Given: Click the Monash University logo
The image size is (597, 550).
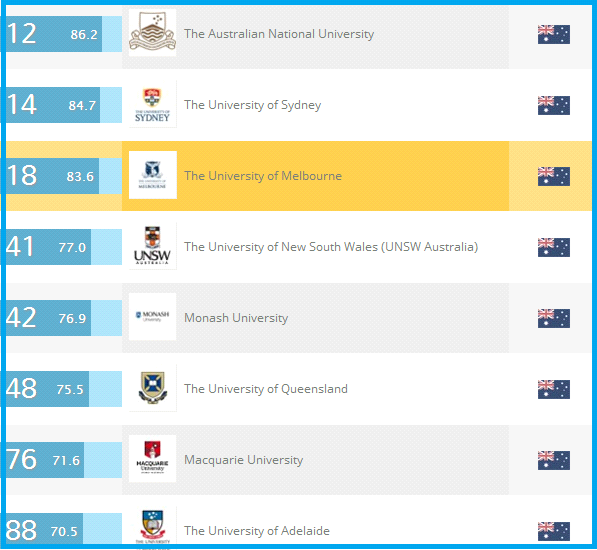Looking at the screenshot, I should point(152,317).
